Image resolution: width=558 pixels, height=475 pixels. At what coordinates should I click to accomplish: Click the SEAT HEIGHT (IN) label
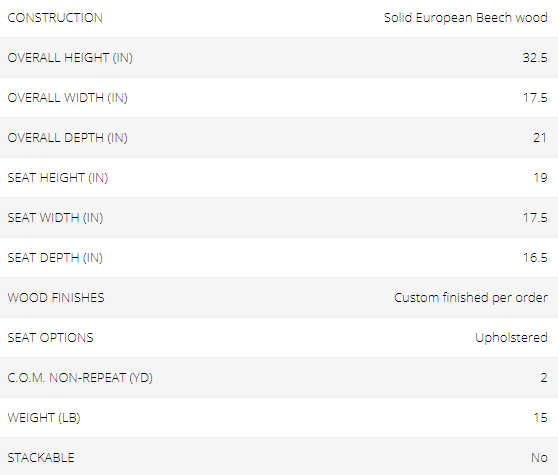[58, 178]
